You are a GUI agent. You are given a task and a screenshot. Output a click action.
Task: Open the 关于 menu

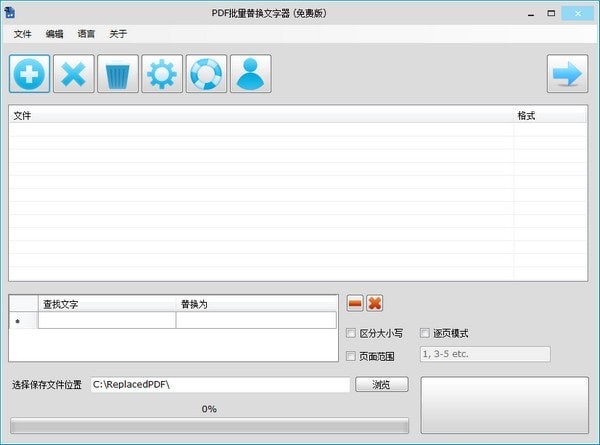coord(118,34)
